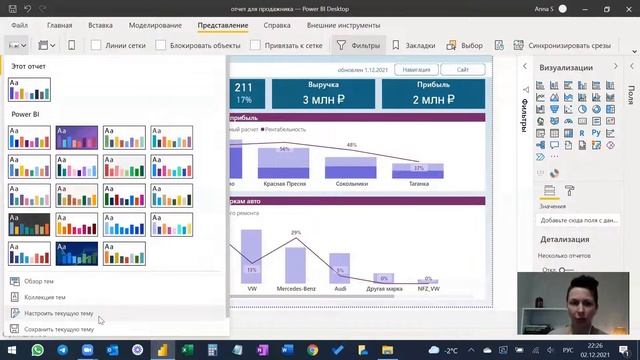Show hidden system tray icons

[471, 350]
